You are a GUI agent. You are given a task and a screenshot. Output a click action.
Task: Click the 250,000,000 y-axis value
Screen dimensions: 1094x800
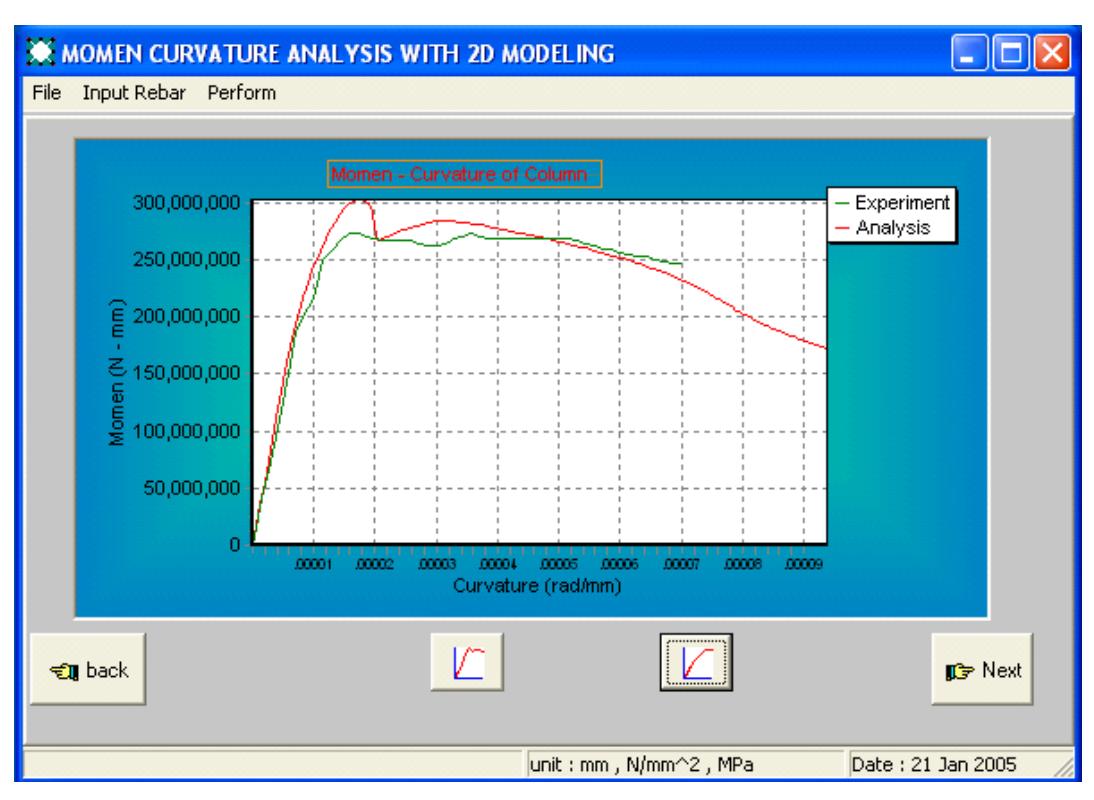[186, 259]
